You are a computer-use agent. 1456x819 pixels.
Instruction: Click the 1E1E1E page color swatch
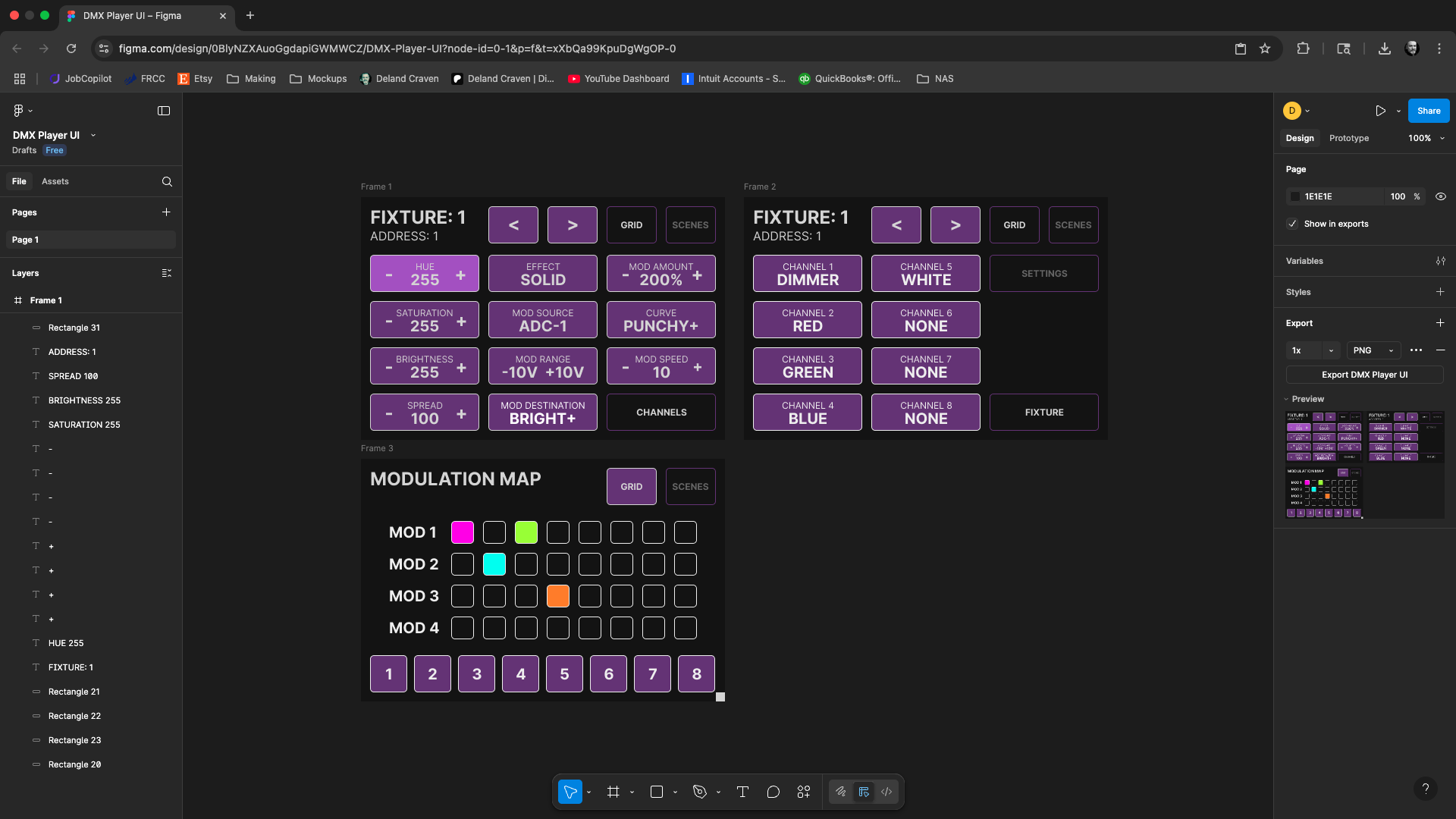tap(1295, 196)
